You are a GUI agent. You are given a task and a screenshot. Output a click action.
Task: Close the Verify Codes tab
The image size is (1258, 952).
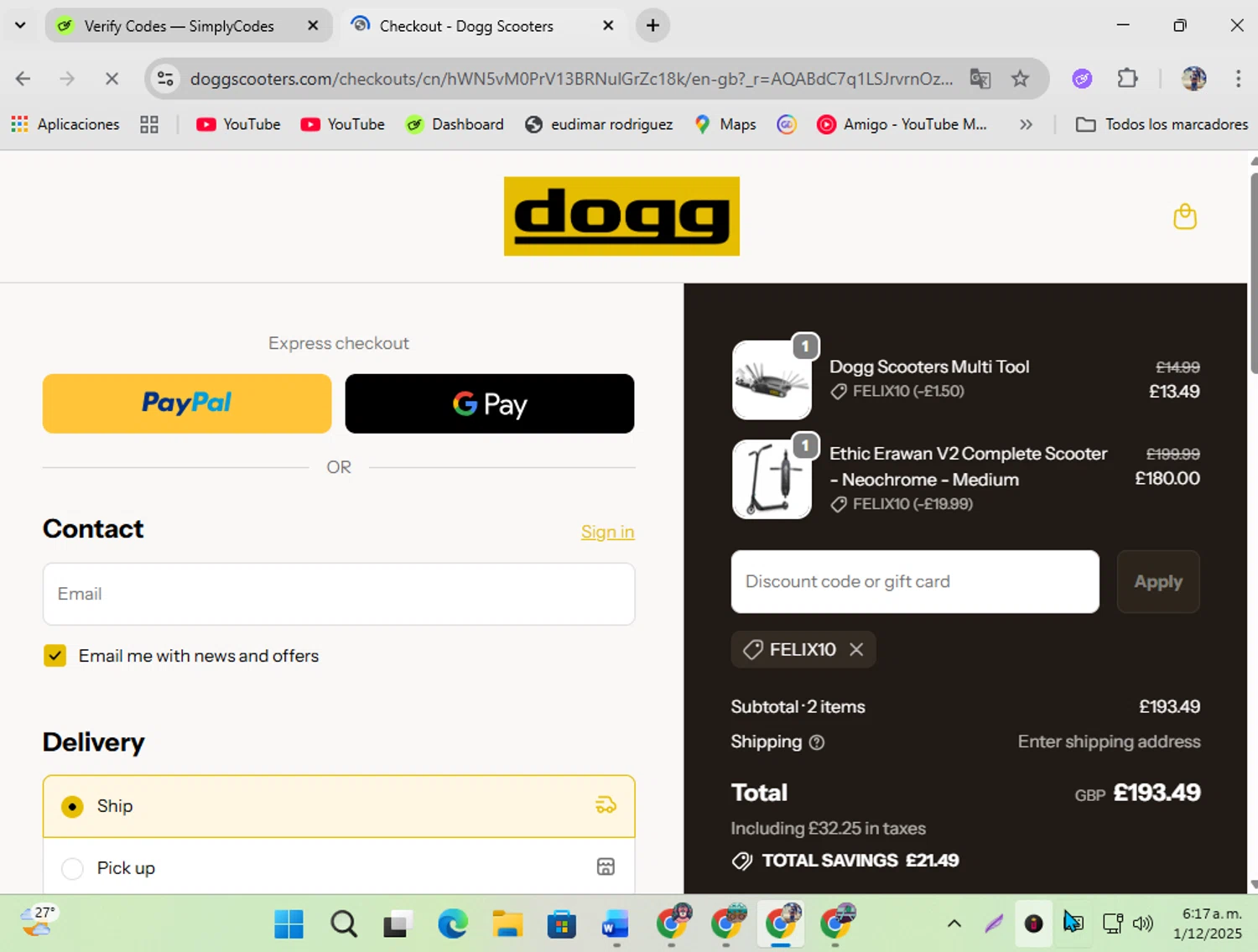pyautogui.click(x=313, y=26)
